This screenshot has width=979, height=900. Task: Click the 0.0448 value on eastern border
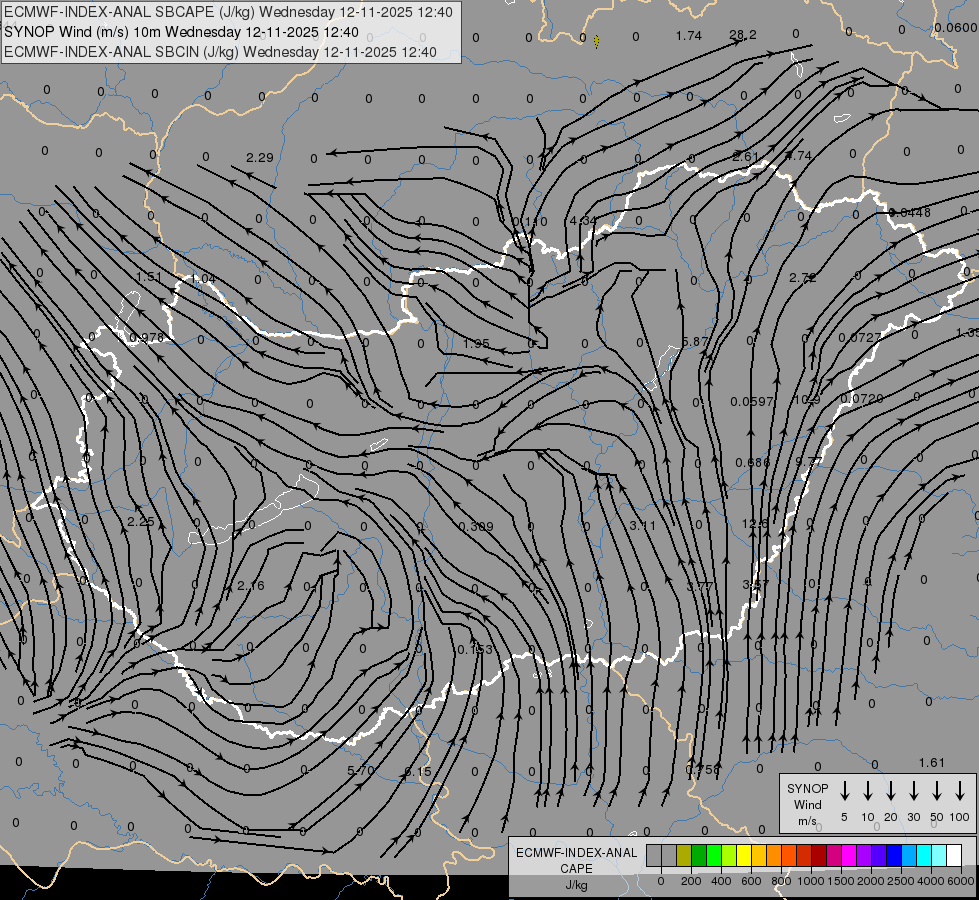[910, 212]
